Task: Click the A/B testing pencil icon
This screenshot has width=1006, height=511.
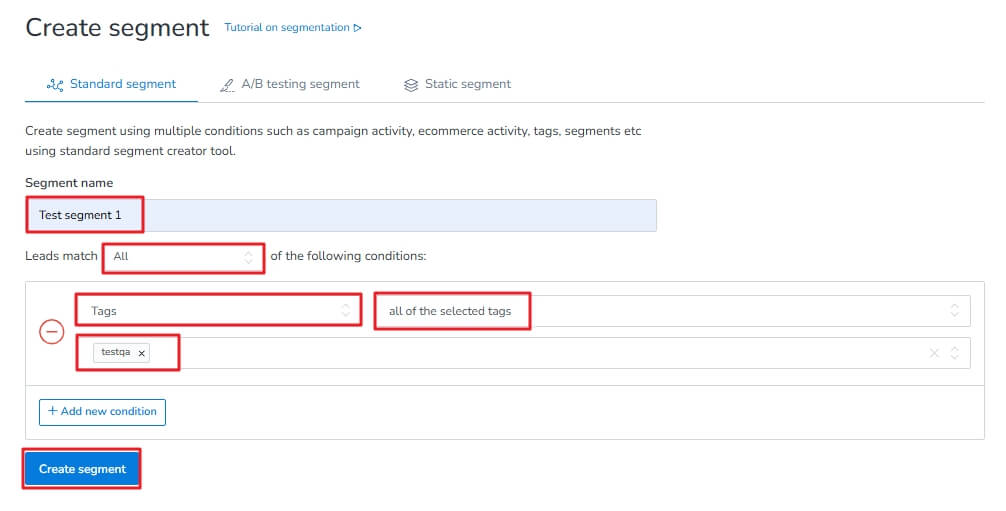Action: coord(224,84)
